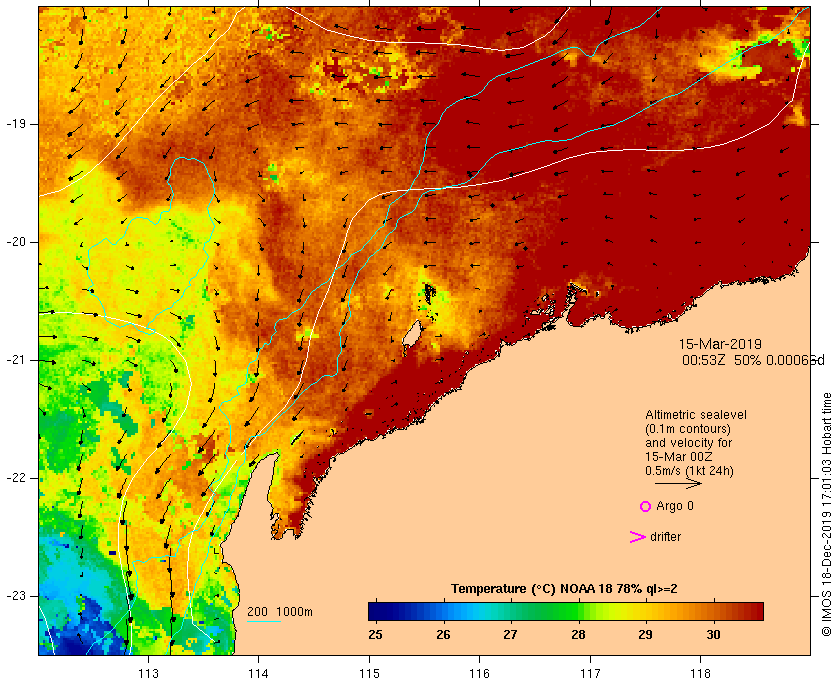
Task: Click the '200 1000m' depth label
Action: [280, 612]
